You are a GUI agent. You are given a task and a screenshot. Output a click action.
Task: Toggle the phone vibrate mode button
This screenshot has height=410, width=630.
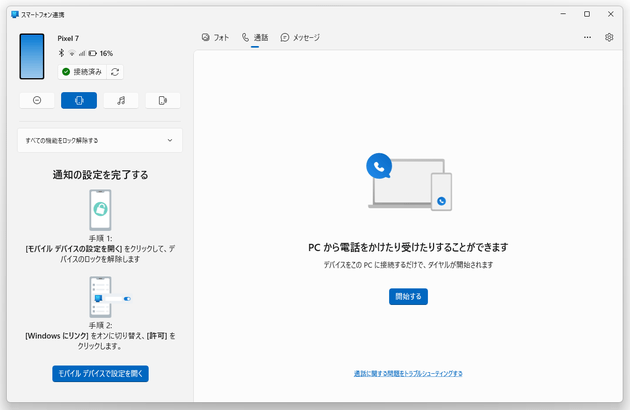click(x=79, y=100)
